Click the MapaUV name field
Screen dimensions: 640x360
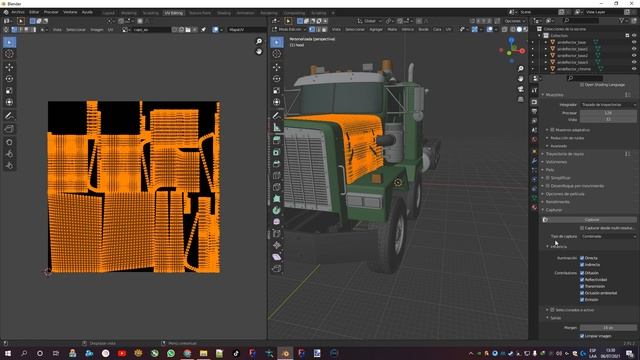(x=246, y=29)
